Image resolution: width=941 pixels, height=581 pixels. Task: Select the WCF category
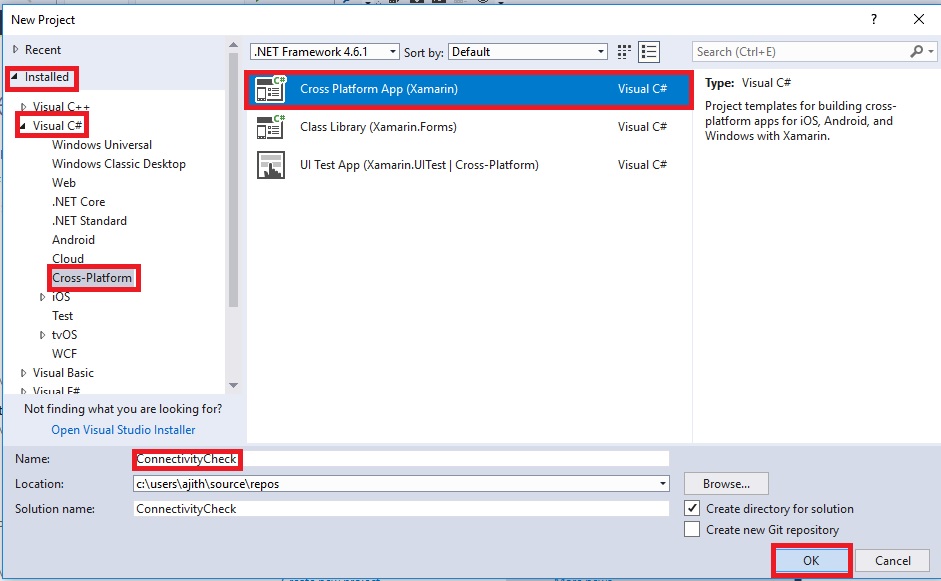click(x=64, y=354)
